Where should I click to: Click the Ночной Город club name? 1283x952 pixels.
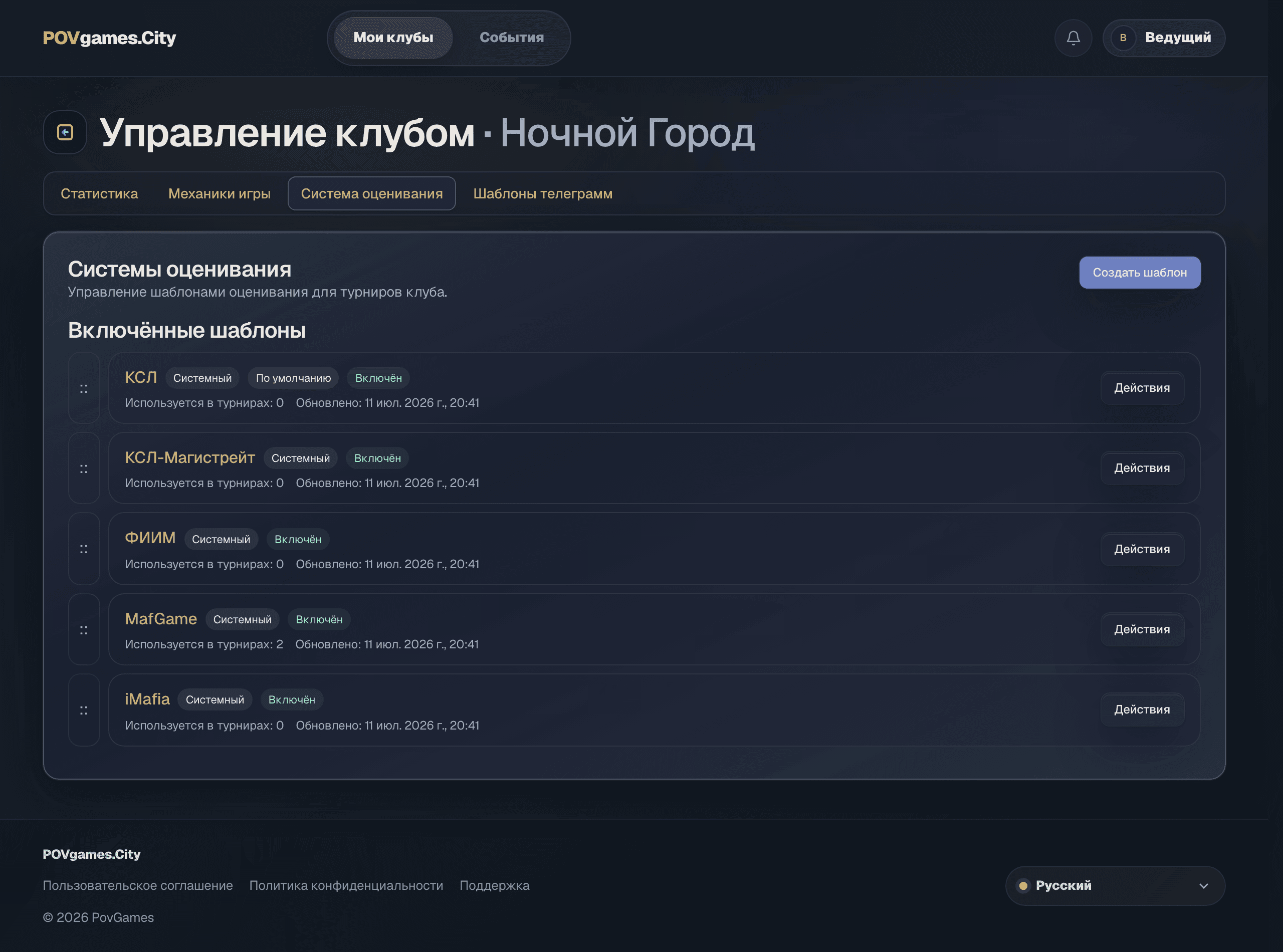coord(627,133)
